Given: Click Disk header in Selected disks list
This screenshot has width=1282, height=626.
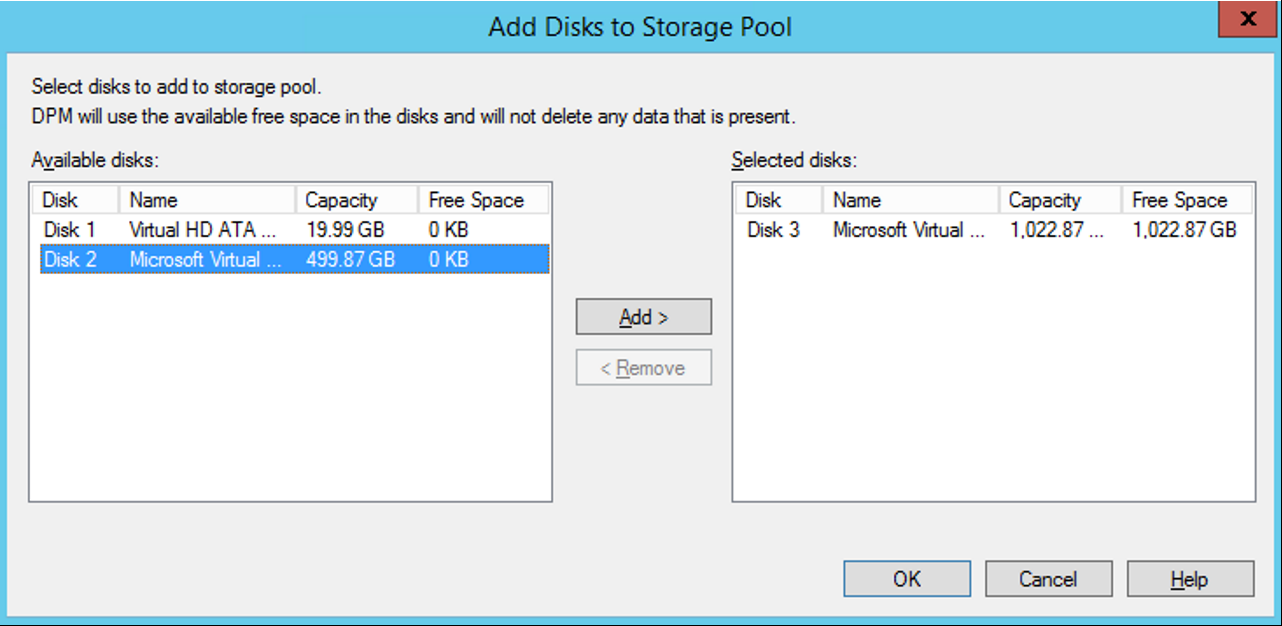Looking at the screenshot, I should pyautogui.click(x=779, y=200).
